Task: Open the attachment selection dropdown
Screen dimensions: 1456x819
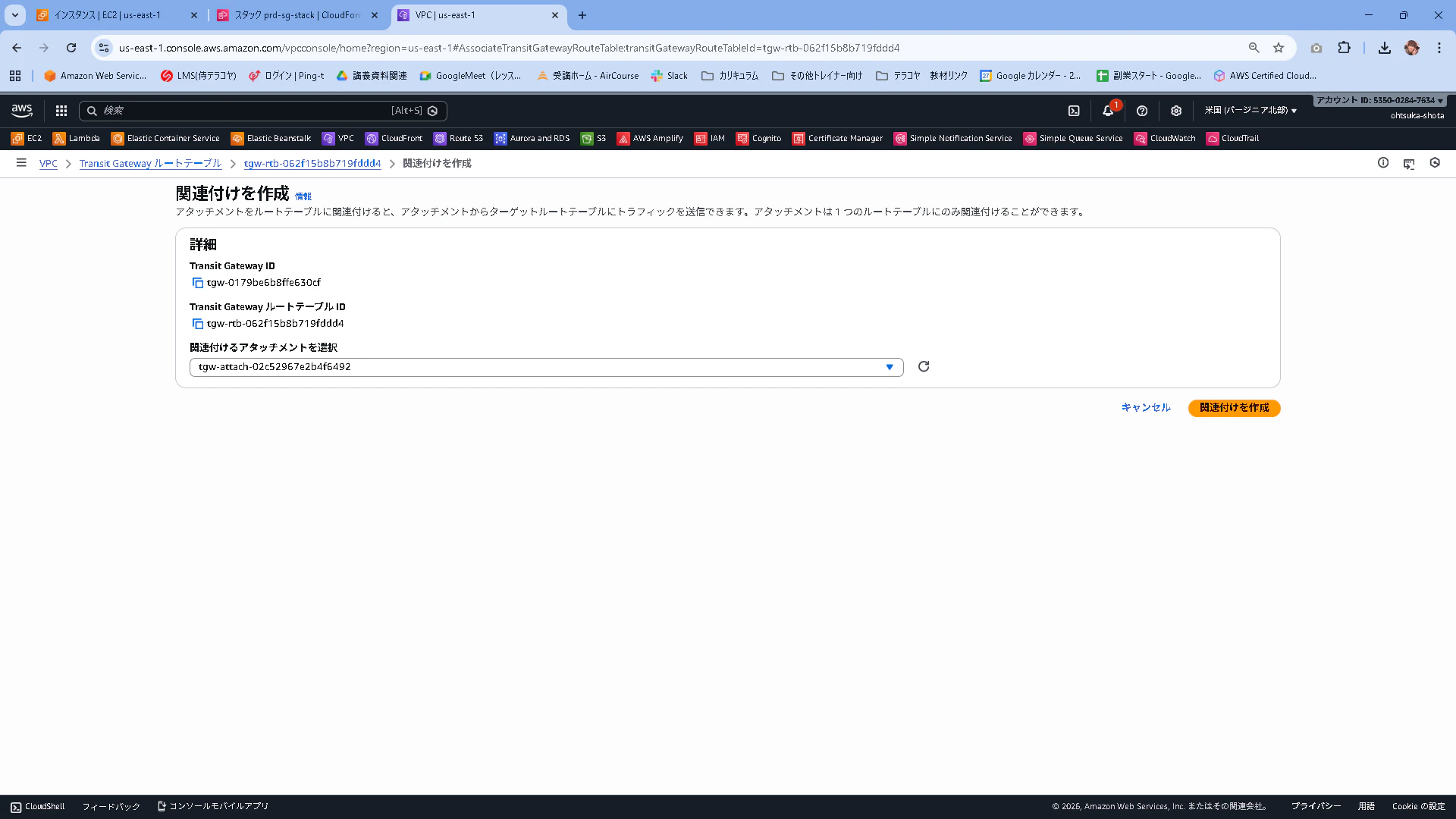Action: [x=546, y=367]
